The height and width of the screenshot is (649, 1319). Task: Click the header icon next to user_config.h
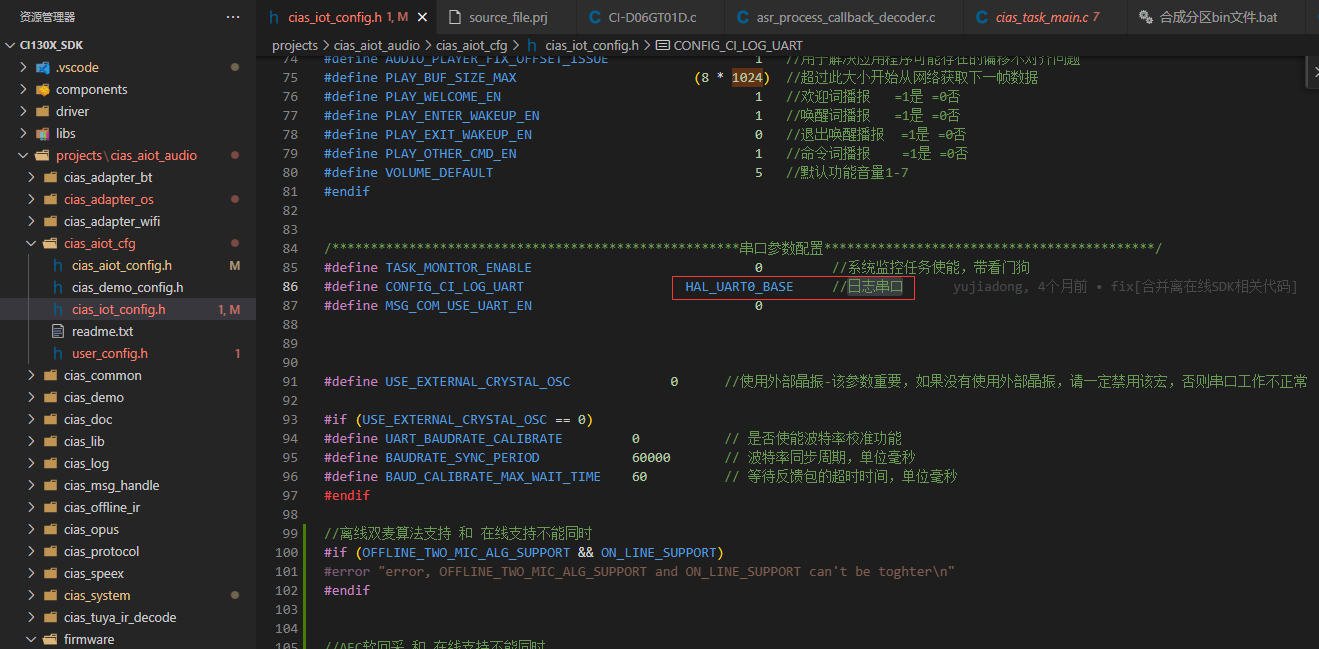(x=58, y=353)
